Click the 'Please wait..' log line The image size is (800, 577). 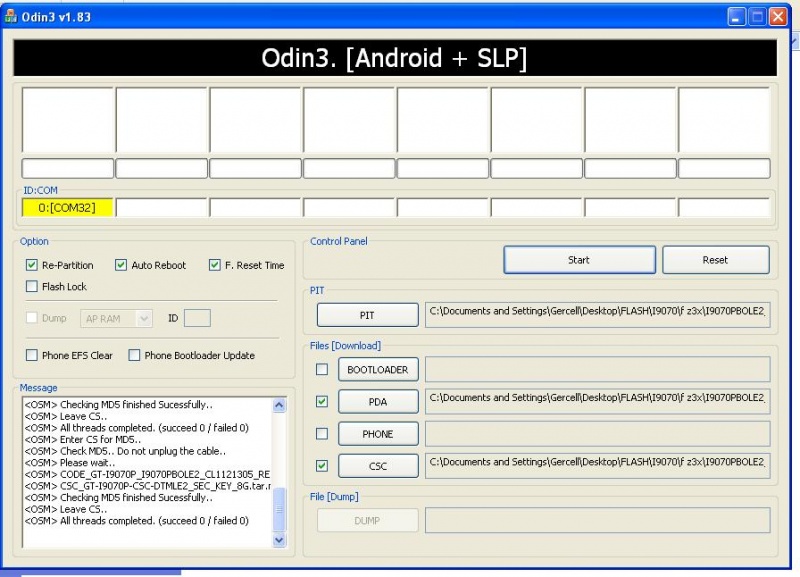click(x=70, y=463)
